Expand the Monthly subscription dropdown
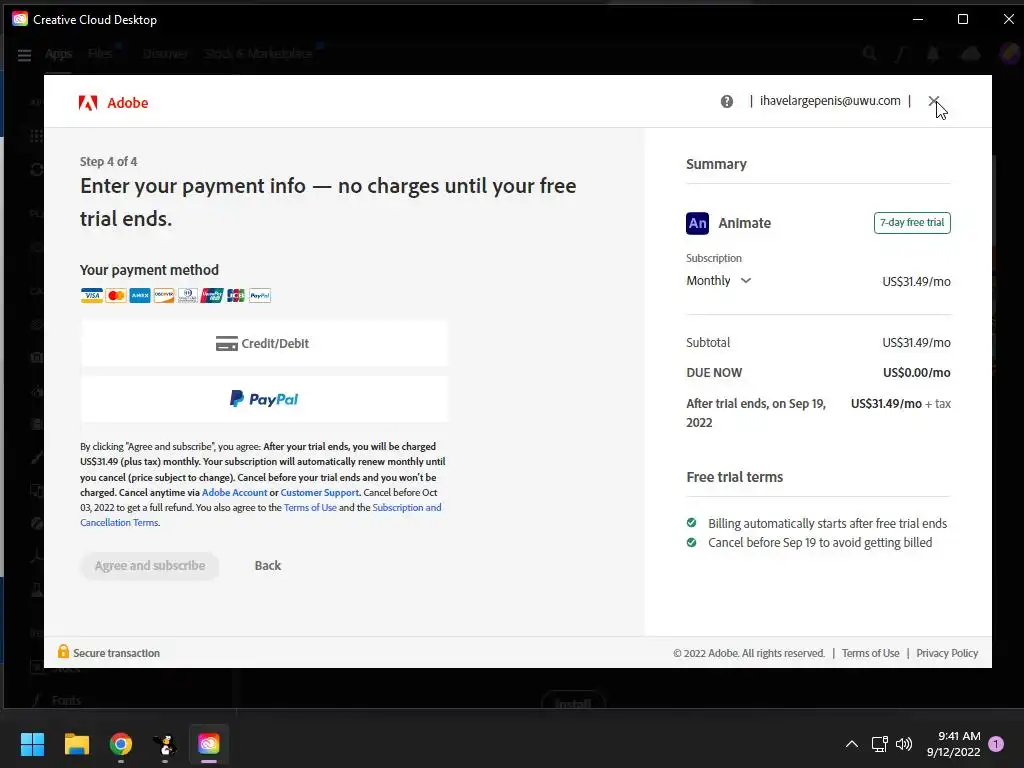 [718, 280]
